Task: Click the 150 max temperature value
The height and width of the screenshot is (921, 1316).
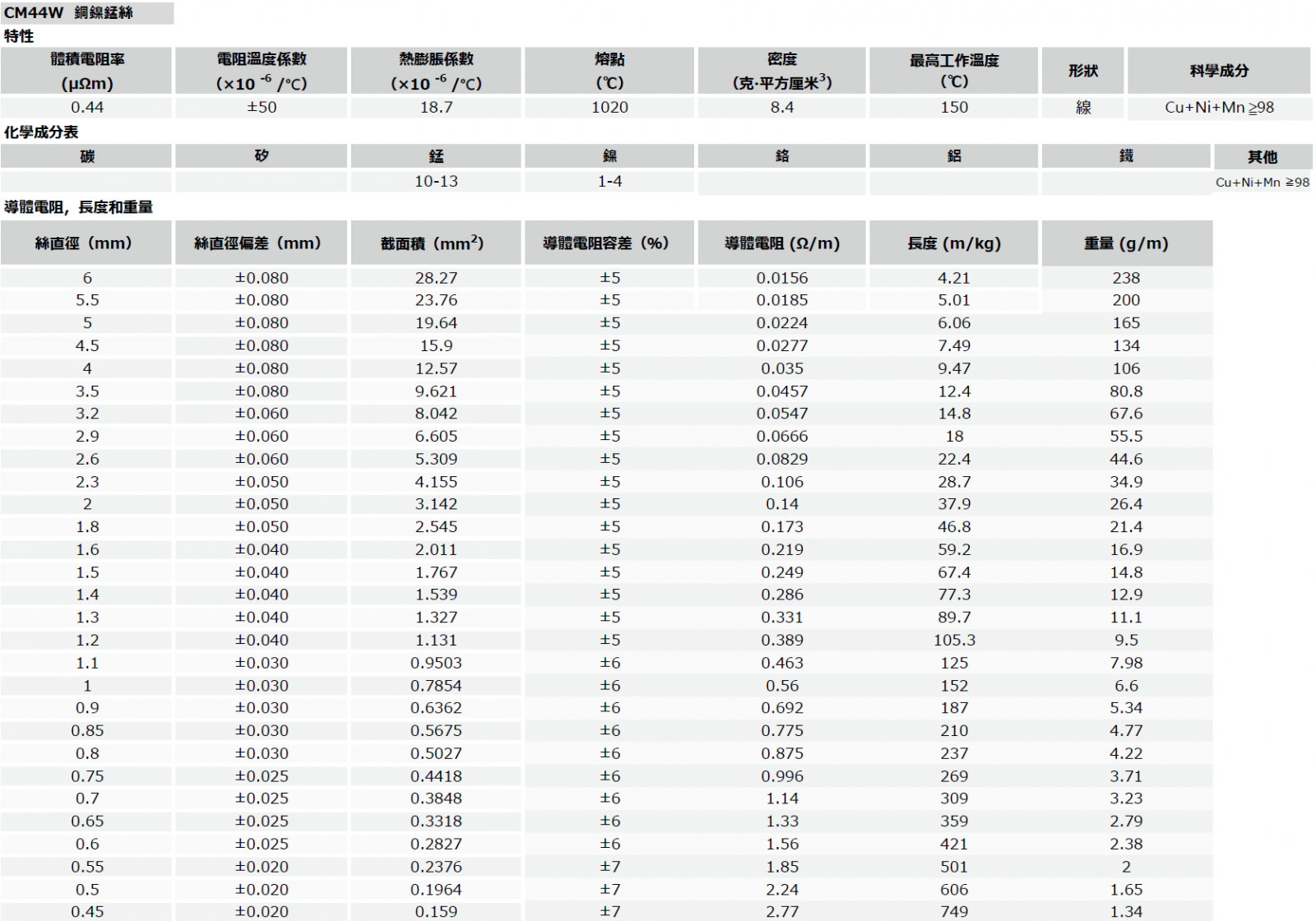Action: [x=954, y=107]
